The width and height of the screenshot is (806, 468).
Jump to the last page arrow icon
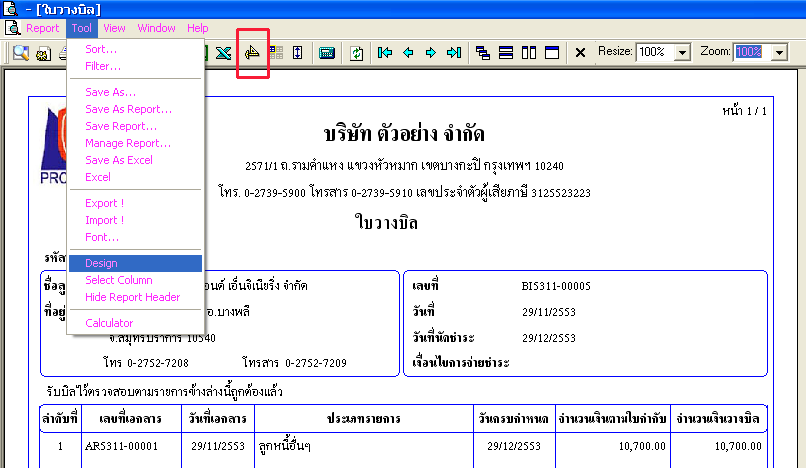click(x=454, y=52)
